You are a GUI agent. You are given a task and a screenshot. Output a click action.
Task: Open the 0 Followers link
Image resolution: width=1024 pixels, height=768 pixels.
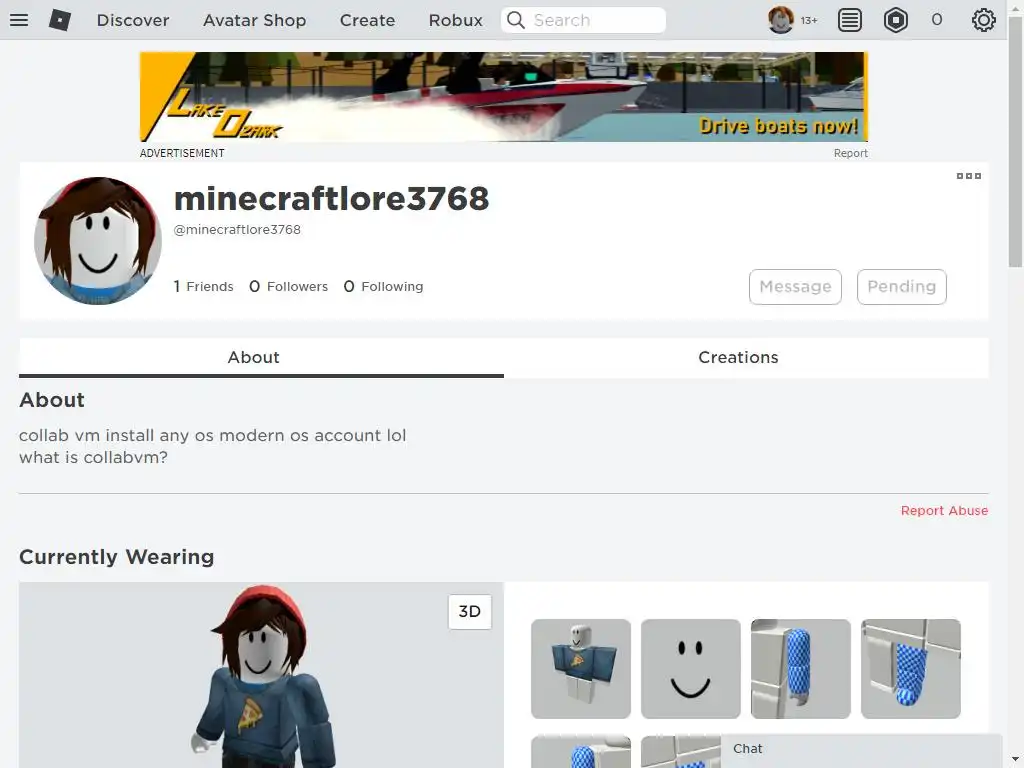pyautogui.click(x=288, y=287)
